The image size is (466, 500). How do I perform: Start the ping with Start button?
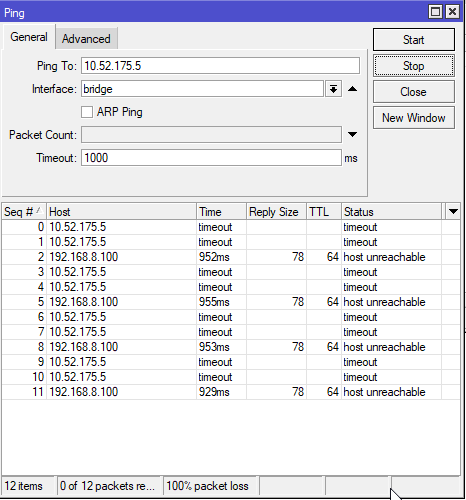[413, 40]
